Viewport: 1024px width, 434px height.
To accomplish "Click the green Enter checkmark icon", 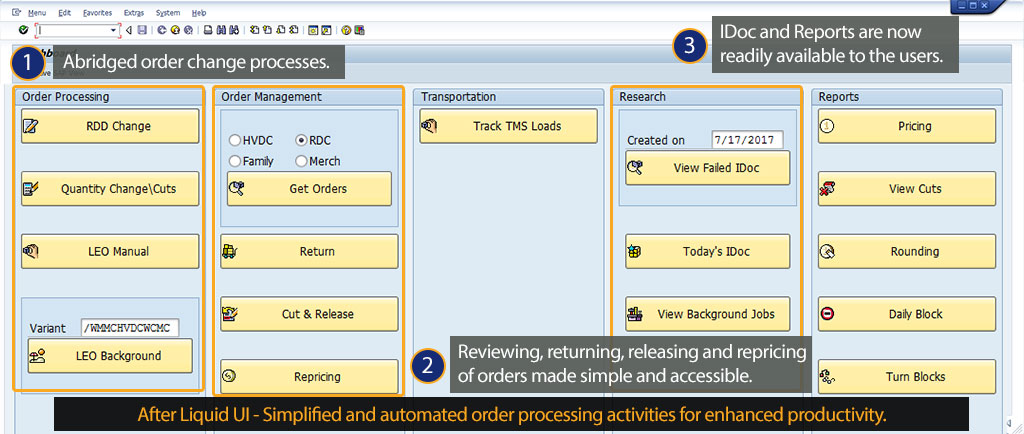I will [x=23, y=31].
